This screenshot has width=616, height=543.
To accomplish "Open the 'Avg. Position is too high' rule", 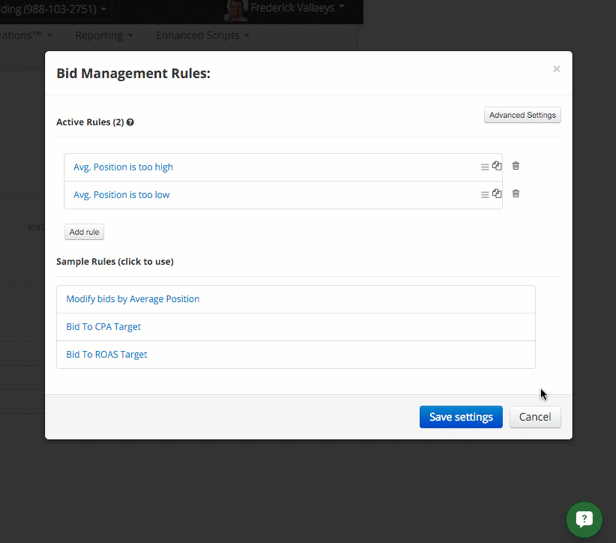I will click(123, 167).
